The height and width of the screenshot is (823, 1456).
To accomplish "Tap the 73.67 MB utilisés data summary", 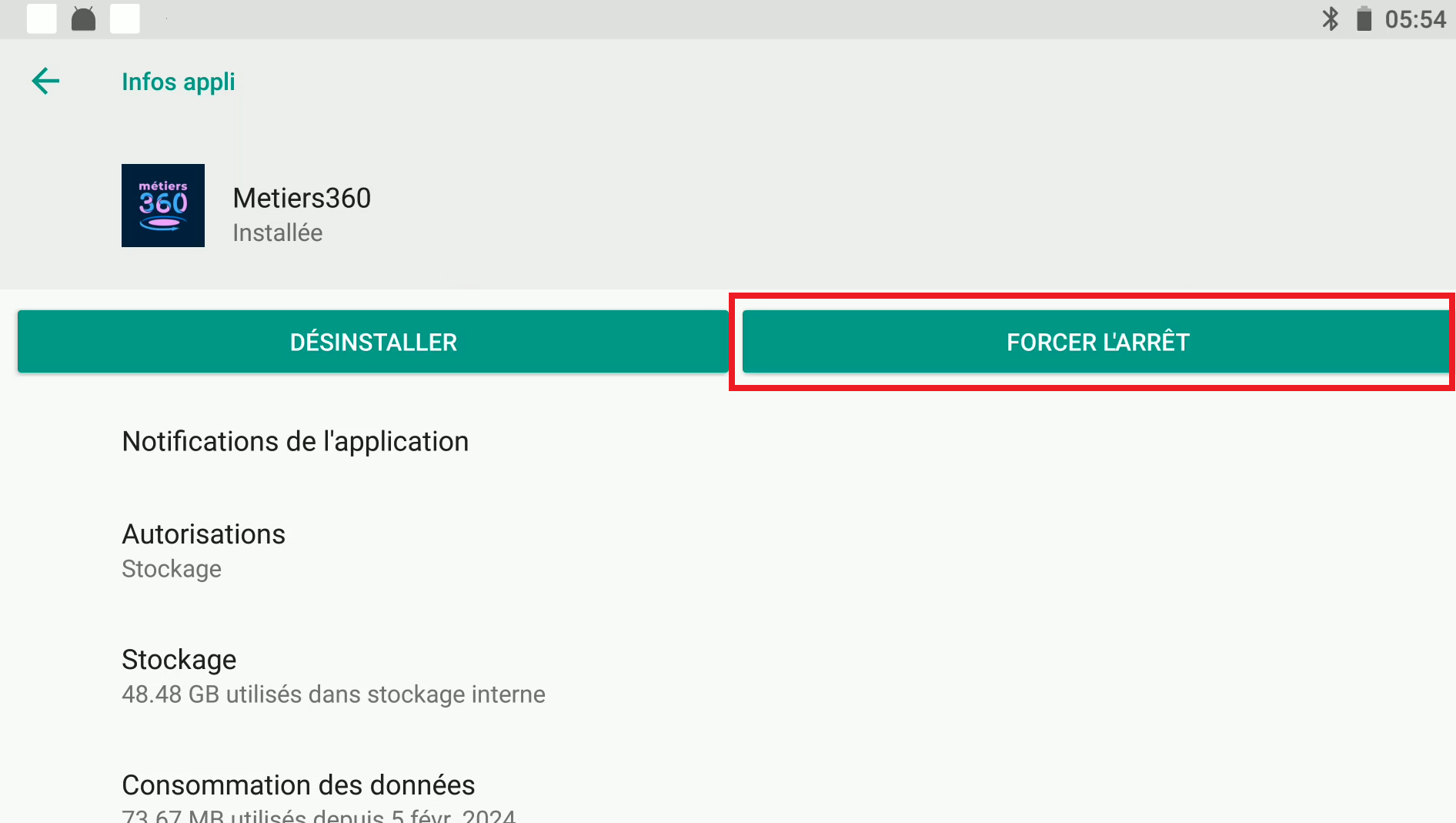I will [319, 815].
